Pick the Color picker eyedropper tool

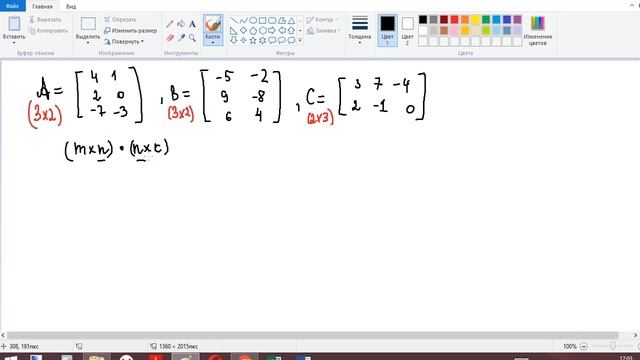(181, 38)
